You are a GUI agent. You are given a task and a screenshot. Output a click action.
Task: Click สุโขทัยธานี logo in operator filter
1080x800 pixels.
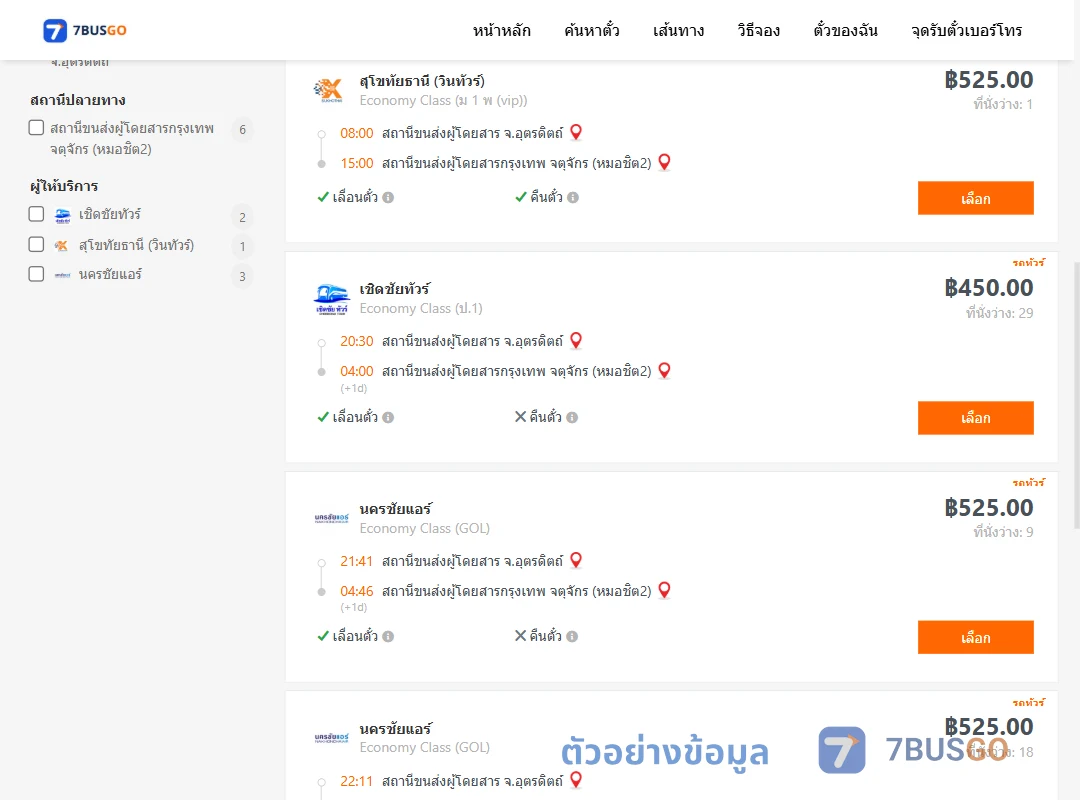[62, 245]
